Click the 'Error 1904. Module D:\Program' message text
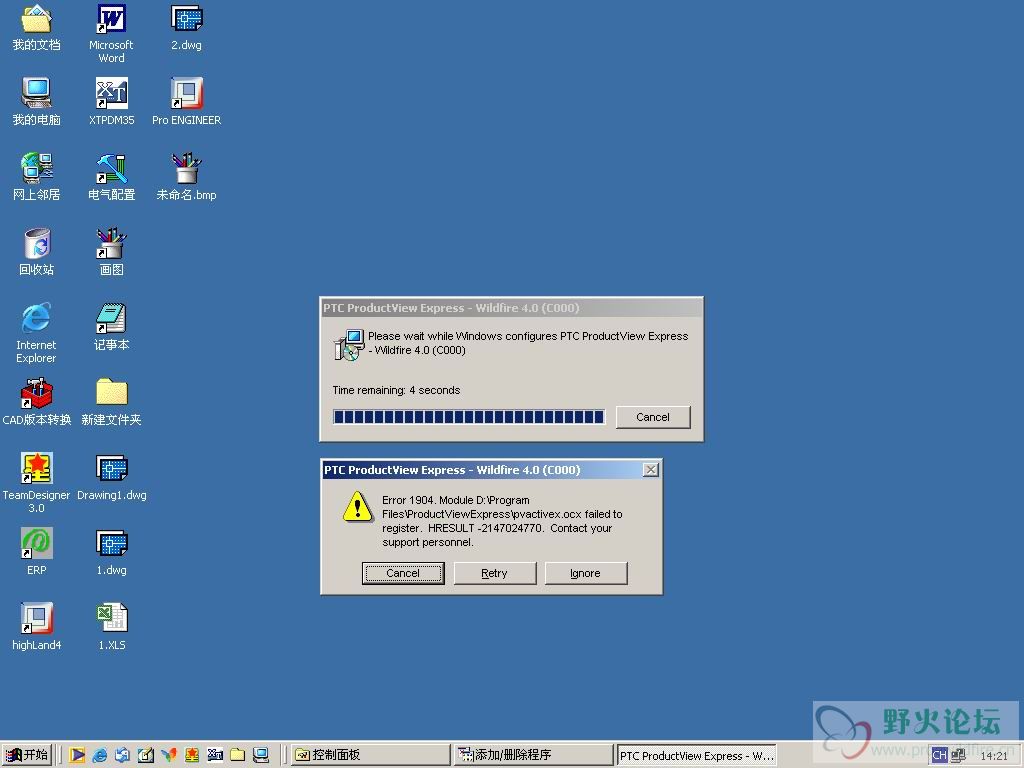Screen dimensions: 1024x768 (456, 500)
